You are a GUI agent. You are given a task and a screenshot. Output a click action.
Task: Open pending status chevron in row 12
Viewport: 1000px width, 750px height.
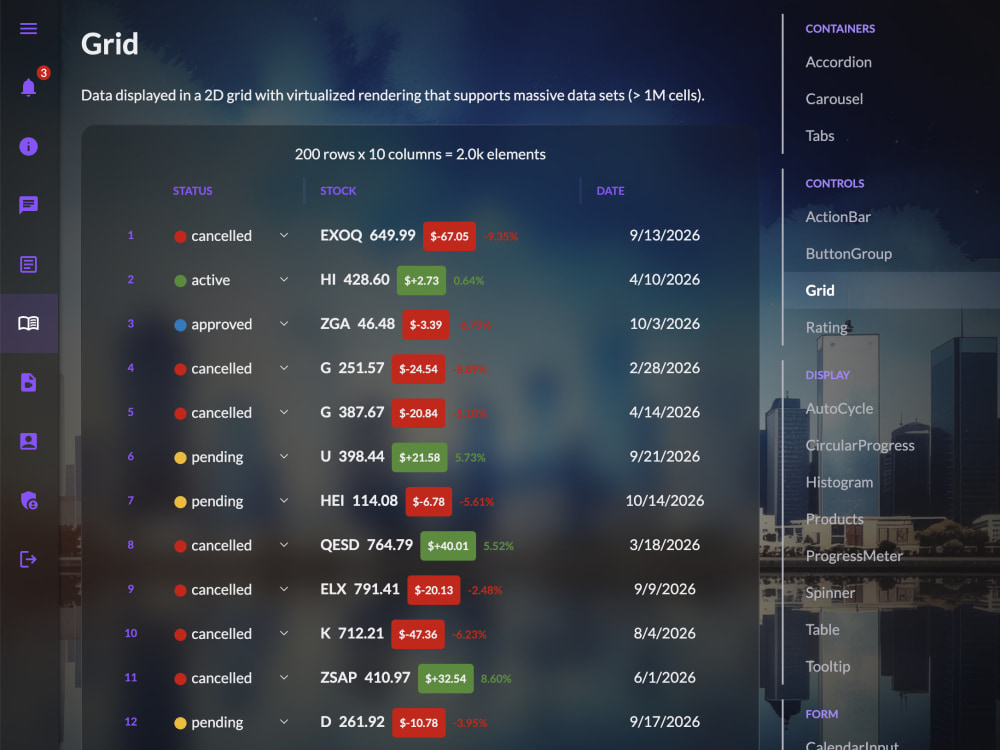pos(284,721)
